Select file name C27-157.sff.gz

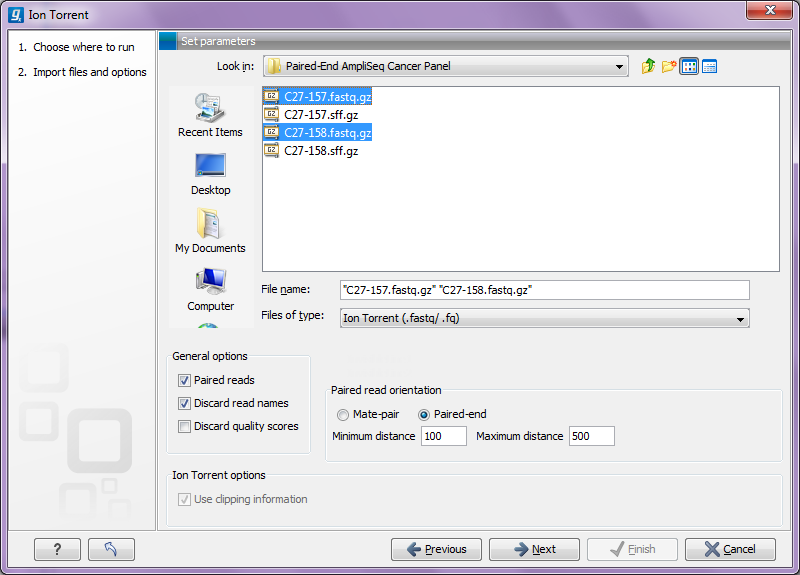click(x=321, y=115)
